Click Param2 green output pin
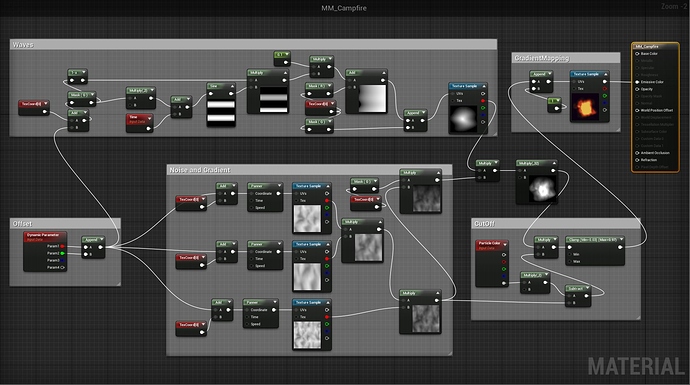 62,253
